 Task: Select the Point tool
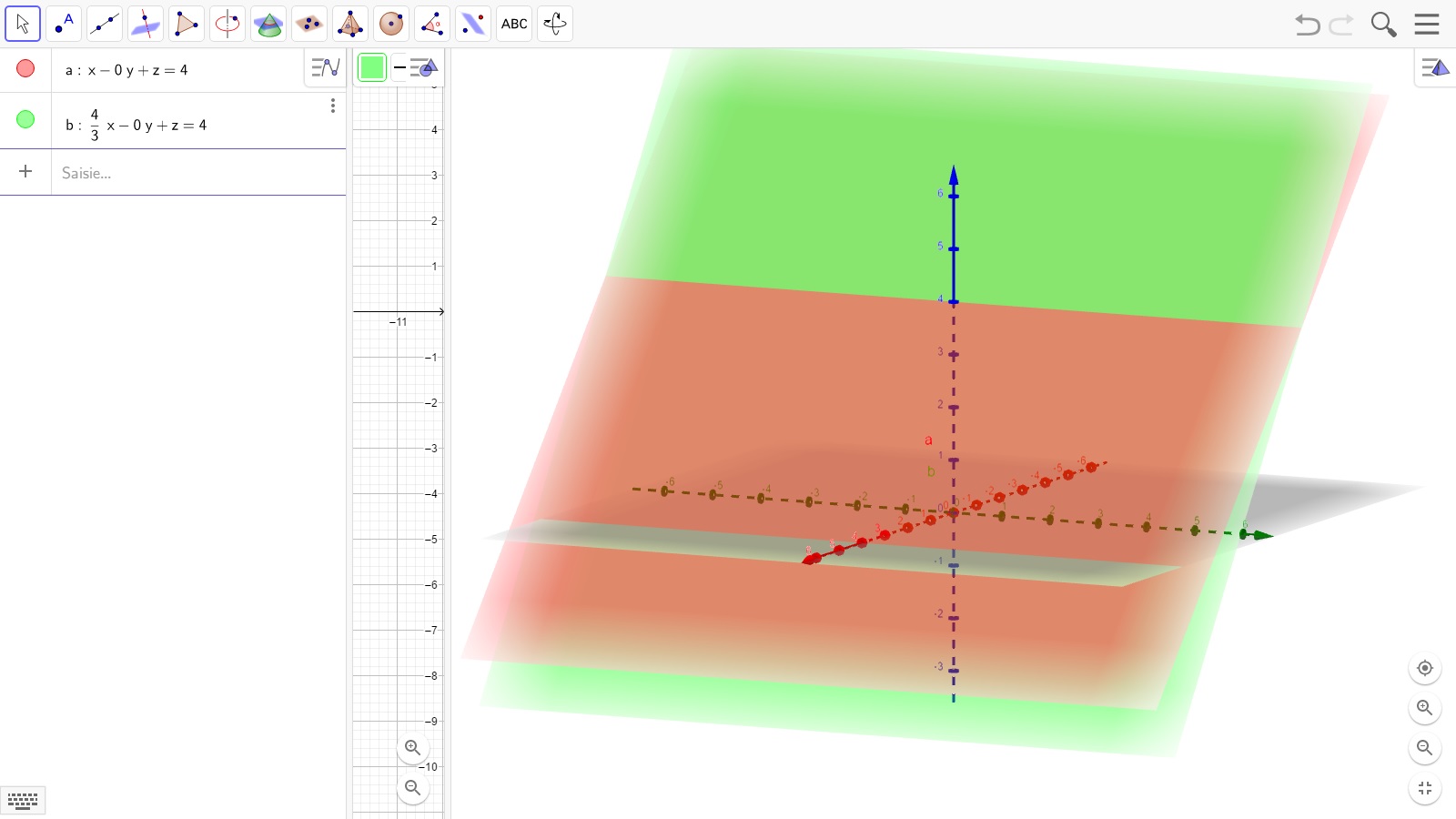pos(64,24)
